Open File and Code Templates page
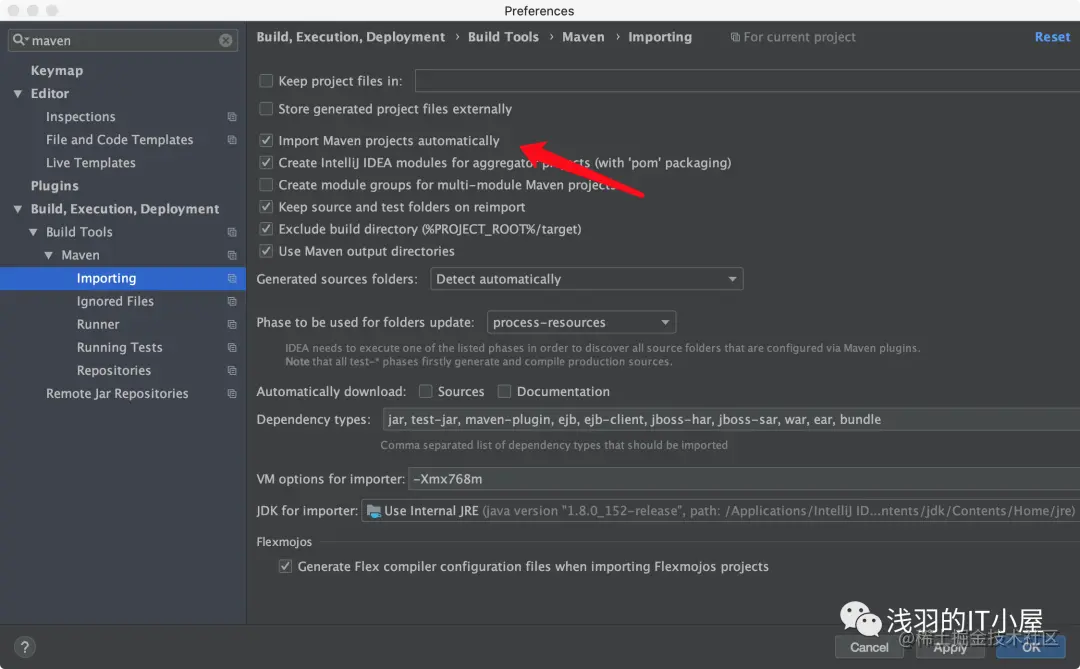This screenshot has height=669, width=1080. coord(120,140)
